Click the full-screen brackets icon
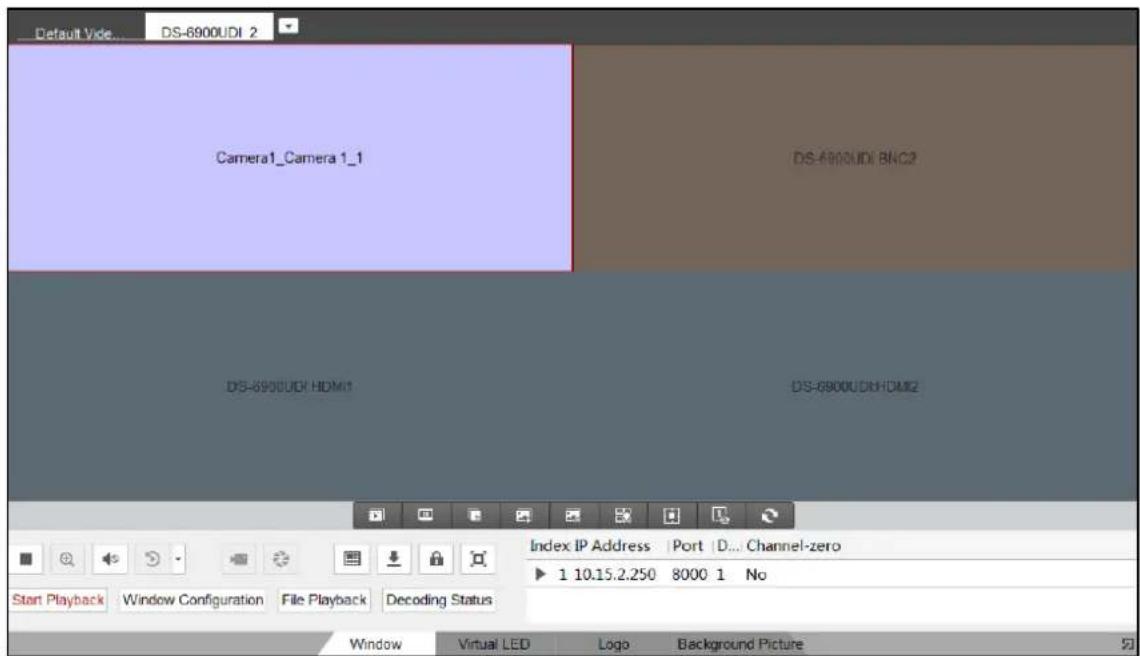The image size is (1140, 656). tap(478, 559)
